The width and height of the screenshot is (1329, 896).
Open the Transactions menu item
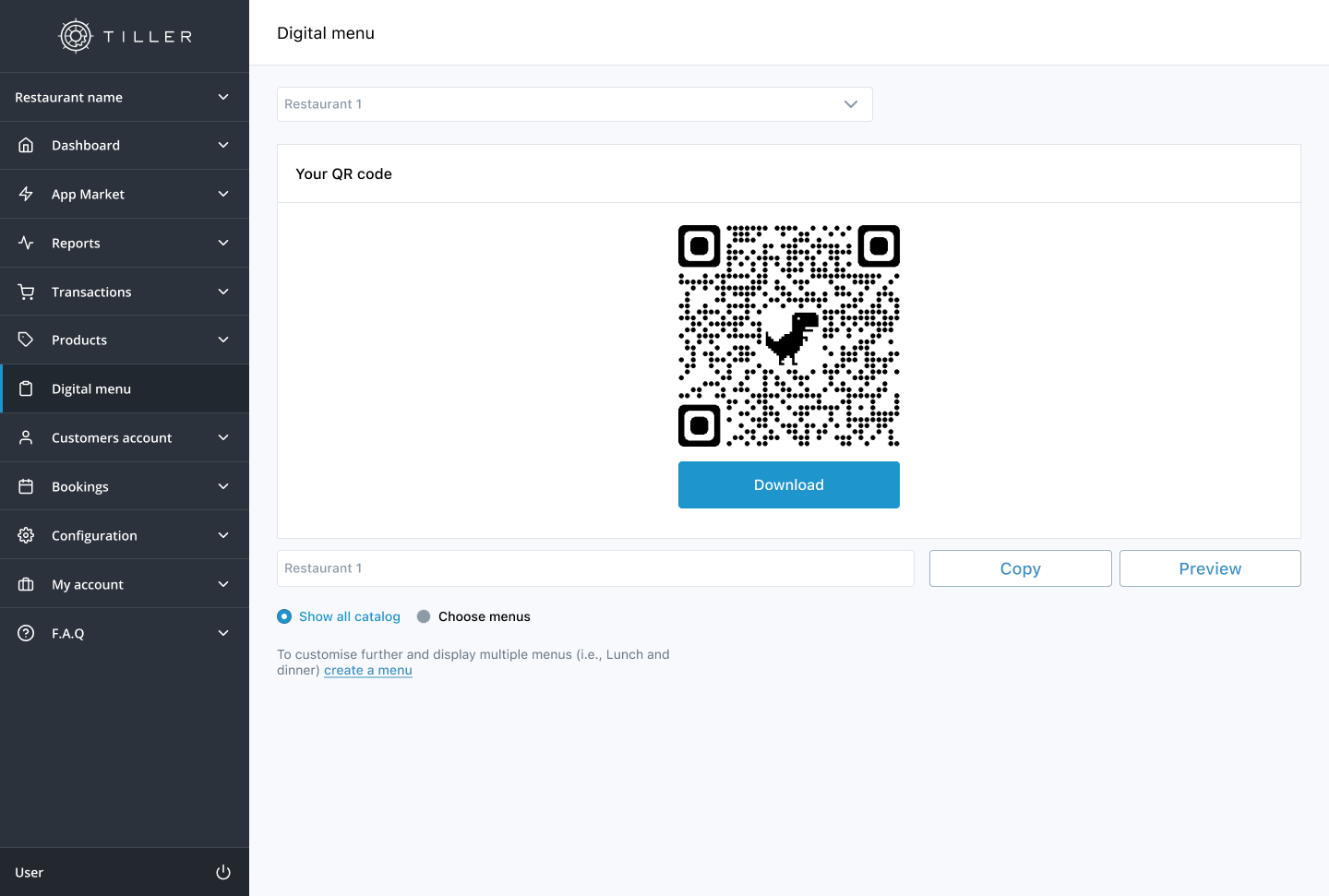[125, 292]
